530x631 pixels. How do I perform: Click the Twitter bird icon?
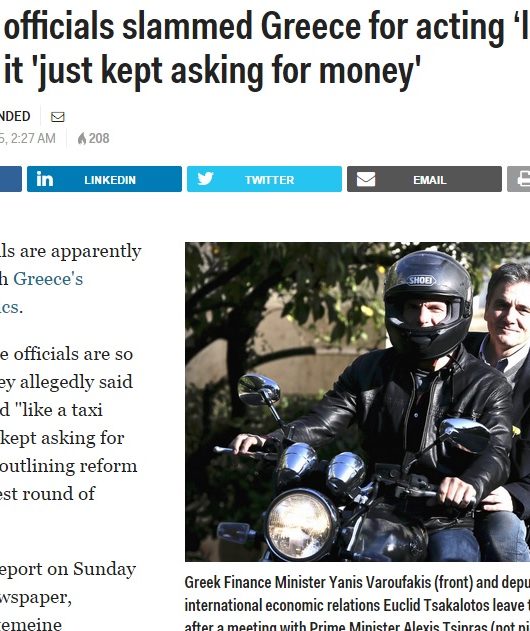click(205, 179)
